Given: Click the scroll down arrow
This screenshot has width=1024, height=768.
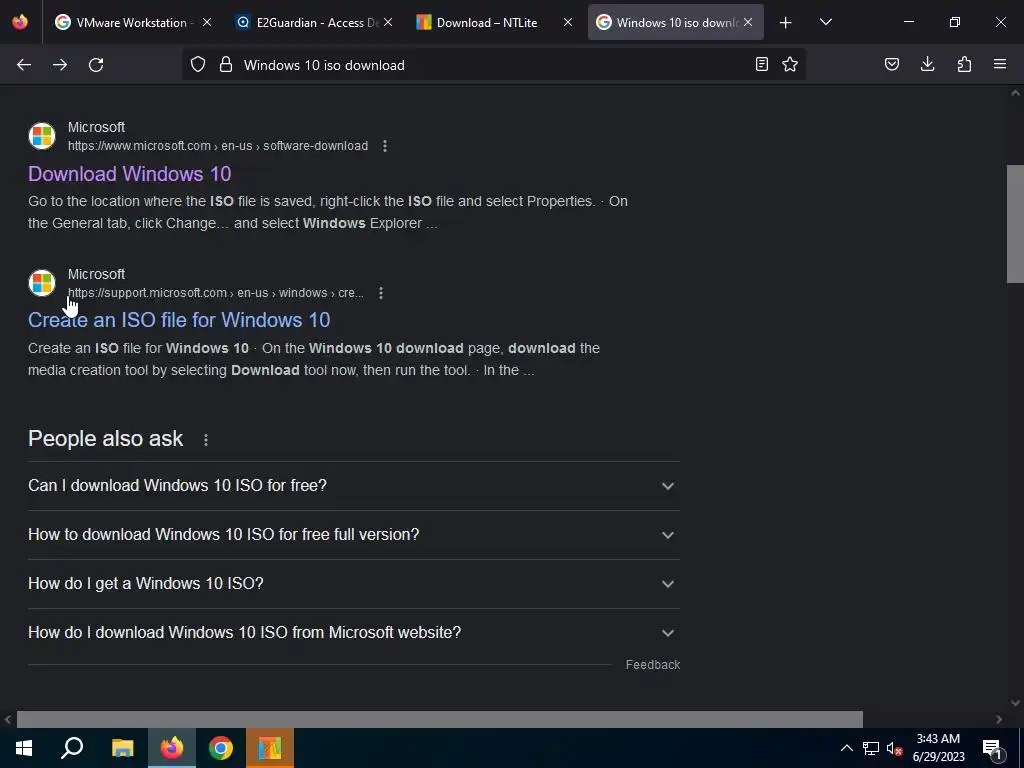Looking at the screenshot, I should (x=1015, y=703).
